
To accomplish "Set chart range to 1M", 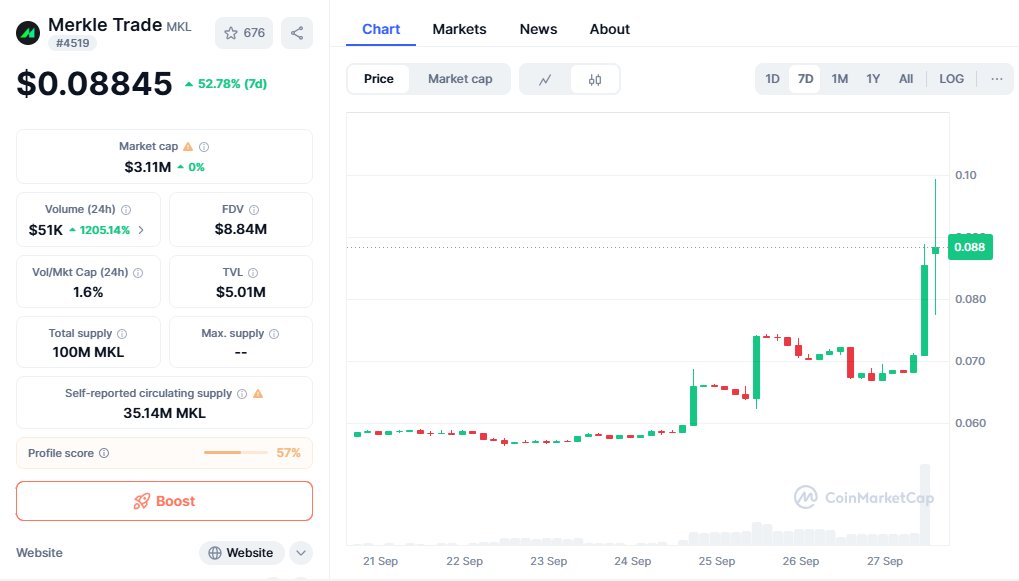I will pyautogui.click(x=840, y=79).
